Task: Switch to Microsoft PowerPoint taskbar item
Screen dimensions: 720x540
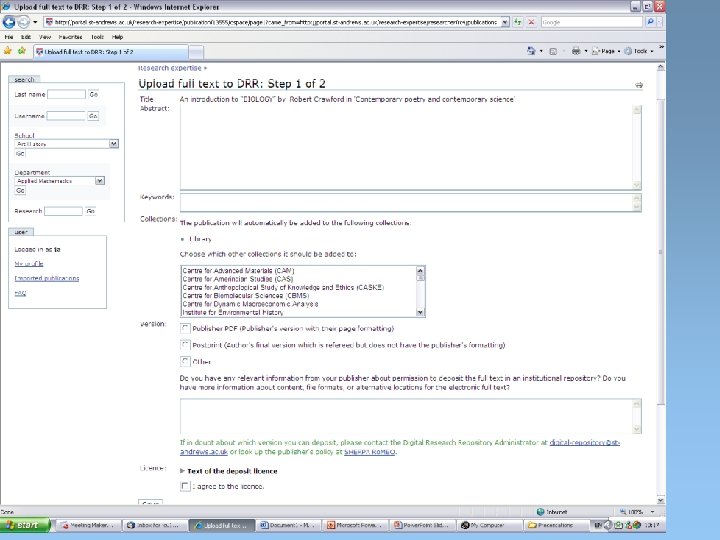Action: pyautogui.click(x=355, y=525)
